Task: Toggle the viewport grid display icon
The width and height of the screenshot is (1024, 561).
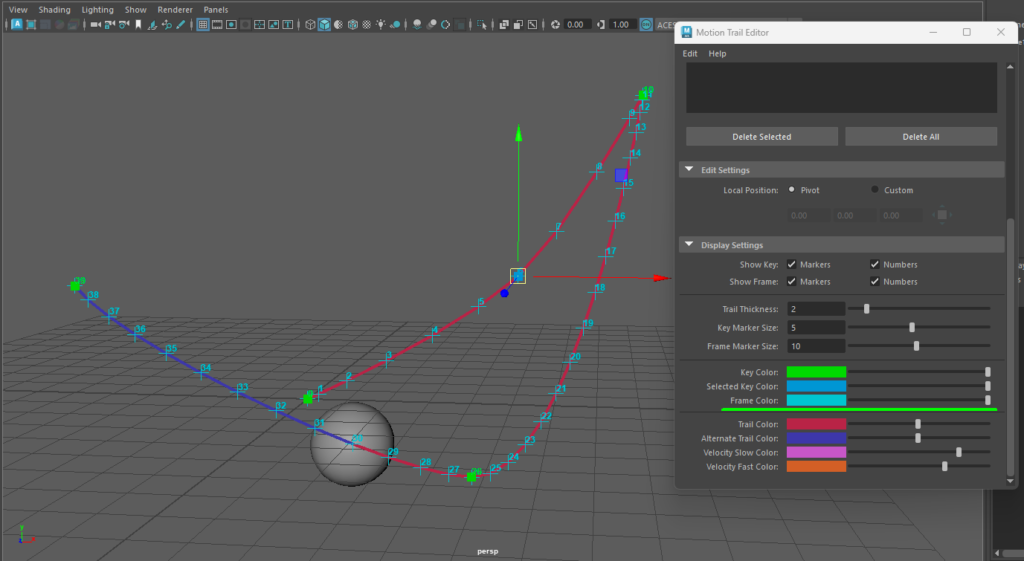Action: click(x=203, y=24)
